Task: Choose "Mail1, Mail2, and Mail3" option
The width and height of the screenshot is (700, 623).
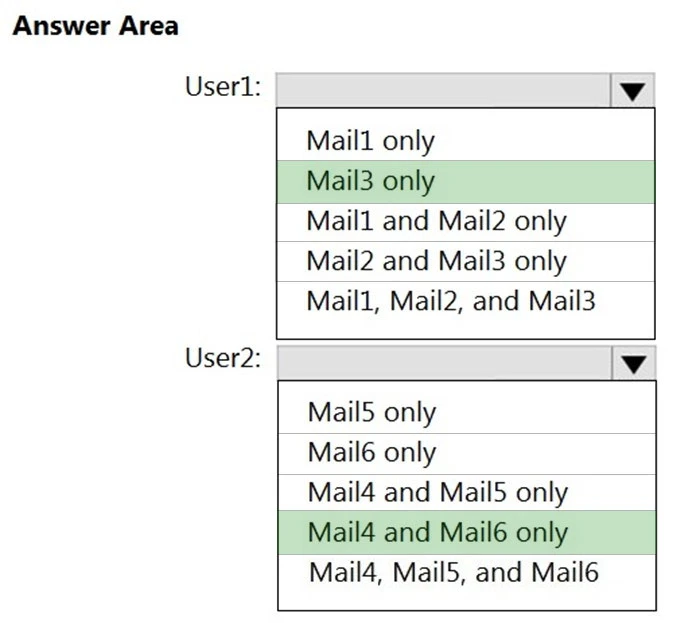Action: (x=450, y=300)
